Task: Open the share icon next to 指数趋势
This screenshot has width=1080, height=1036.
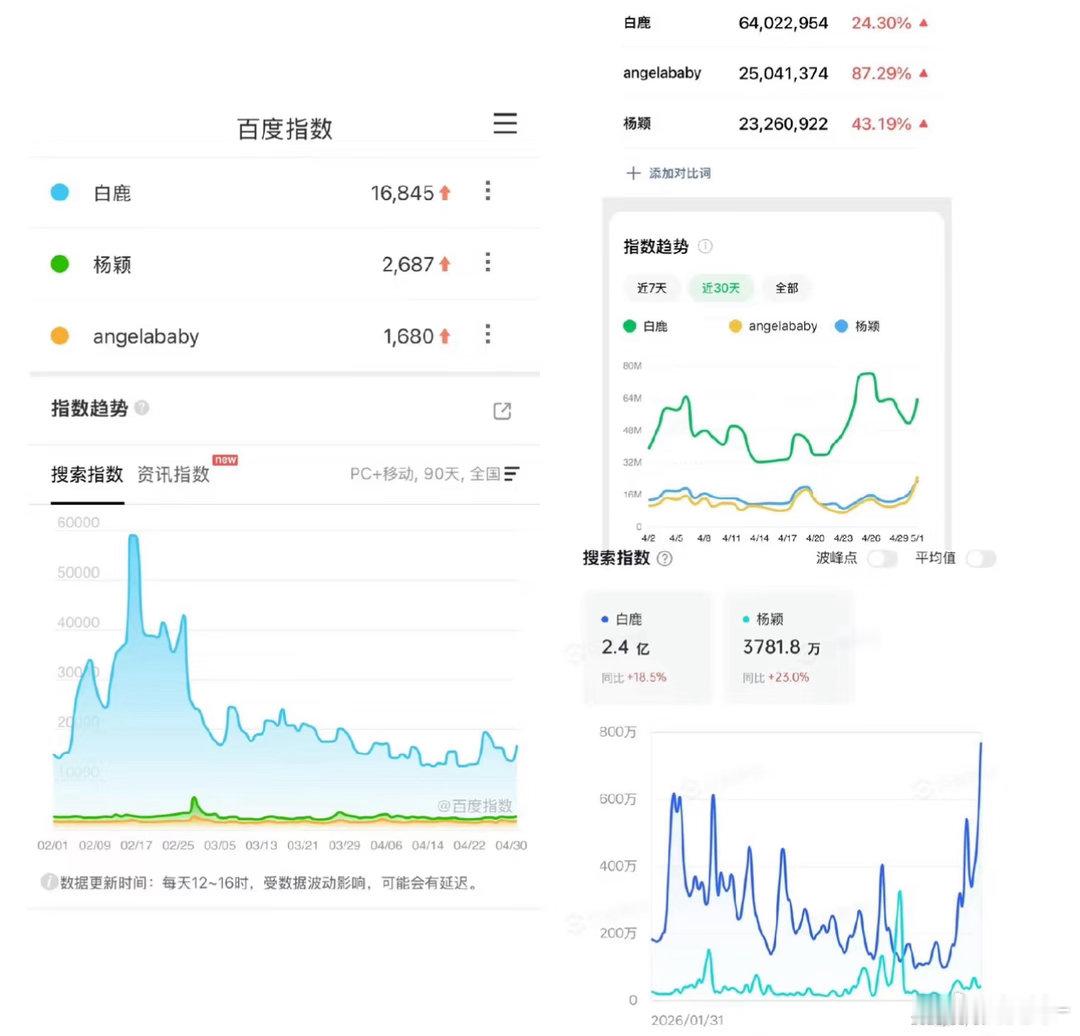Action: pyautogui.click(x=502, y=411)
